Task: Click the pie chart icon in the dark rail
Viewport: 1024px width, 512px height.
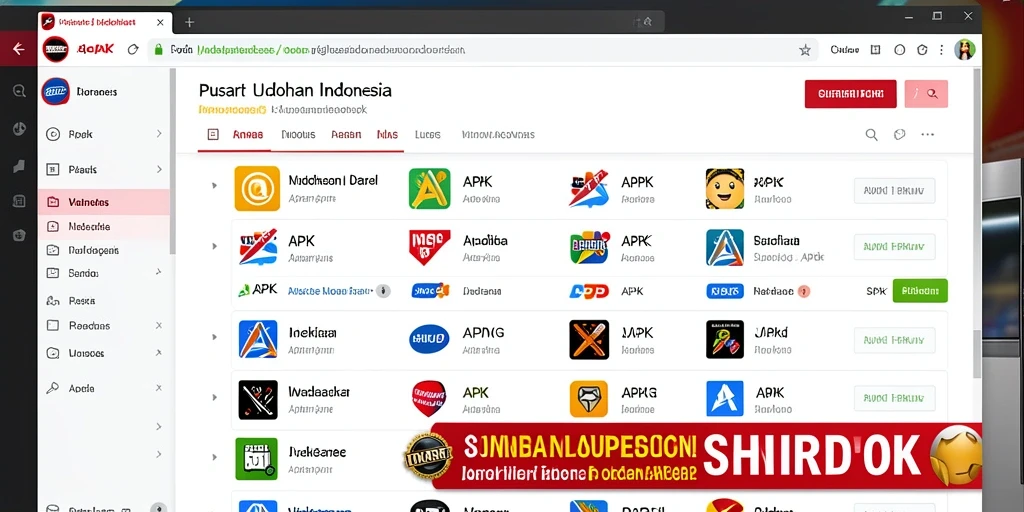Action: pos(19,129)
